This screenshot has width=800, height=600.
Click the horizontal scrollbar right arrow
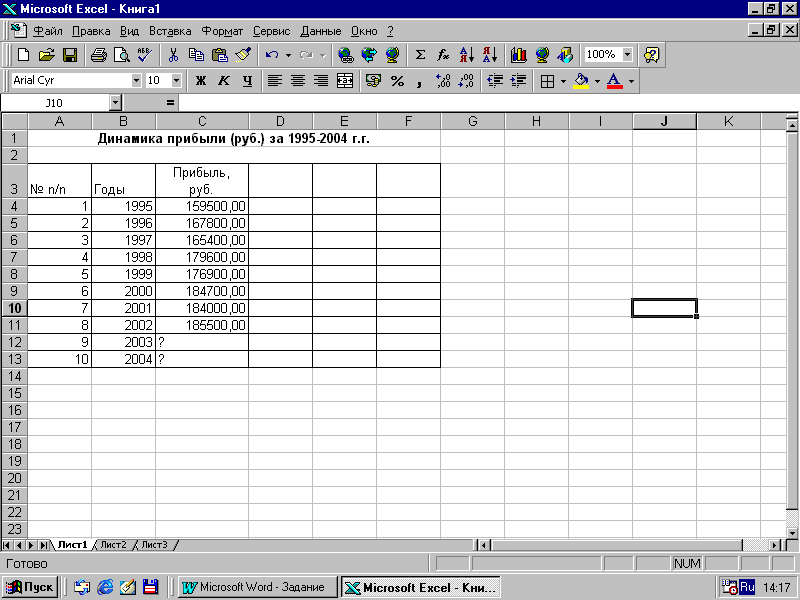776,545
